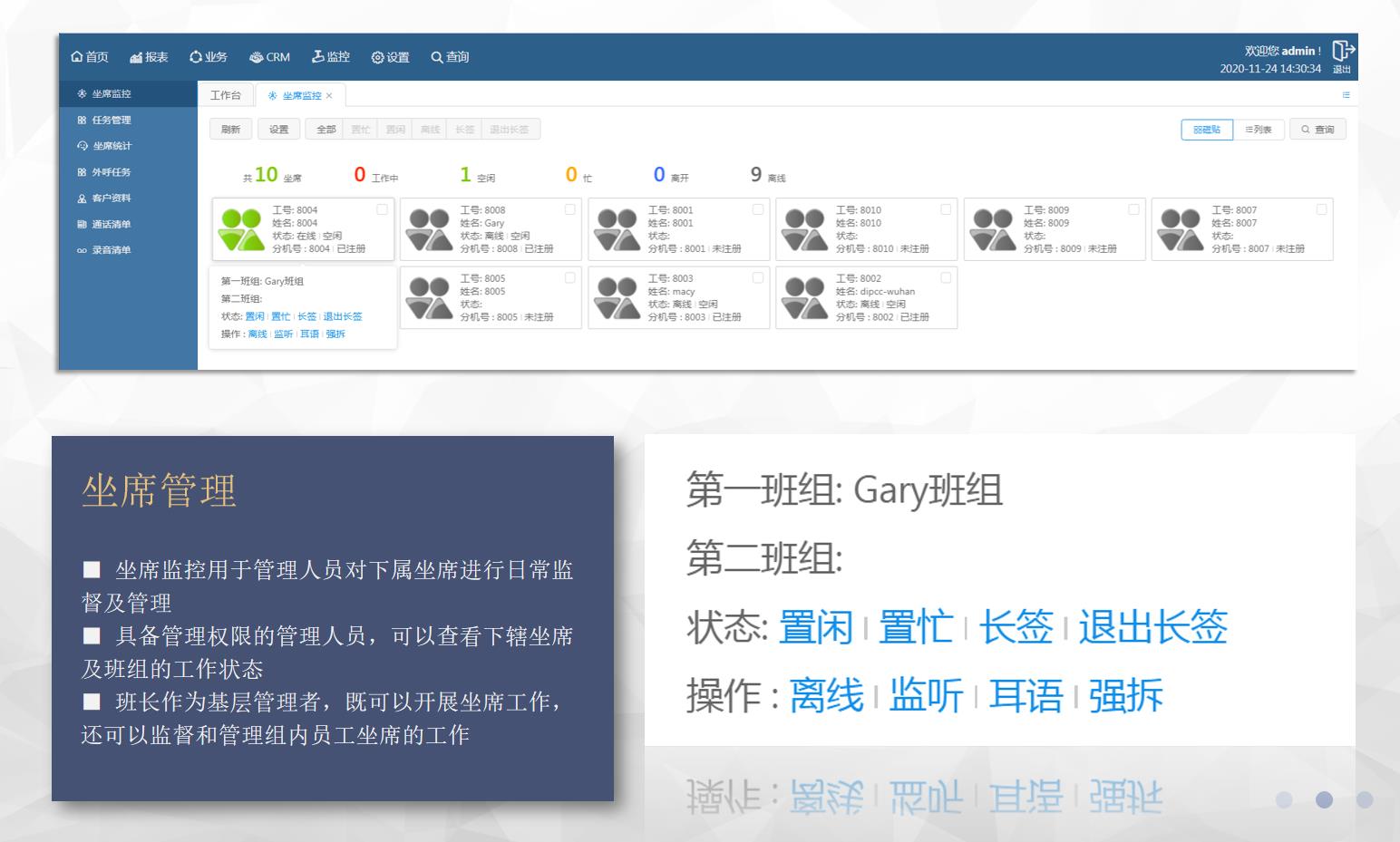Viewport: 1400px width, 842px height.
Task: Click 监听 in the enlarged popup image
Action: click(x=926, y=695)
